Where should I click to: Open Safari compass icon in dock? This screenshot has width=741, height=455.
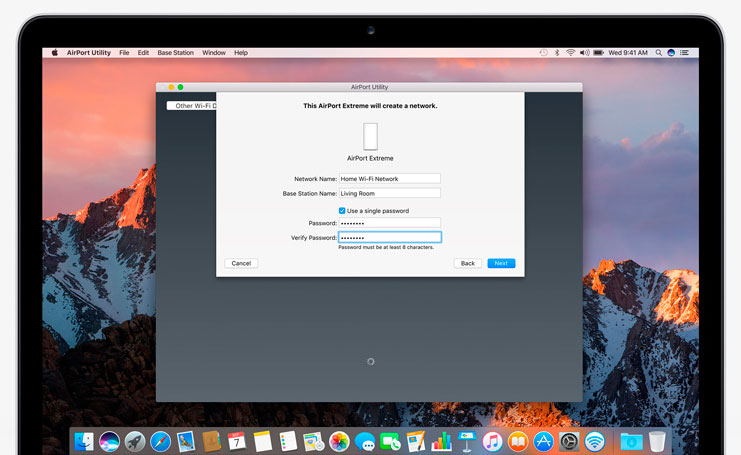(161, 442)
